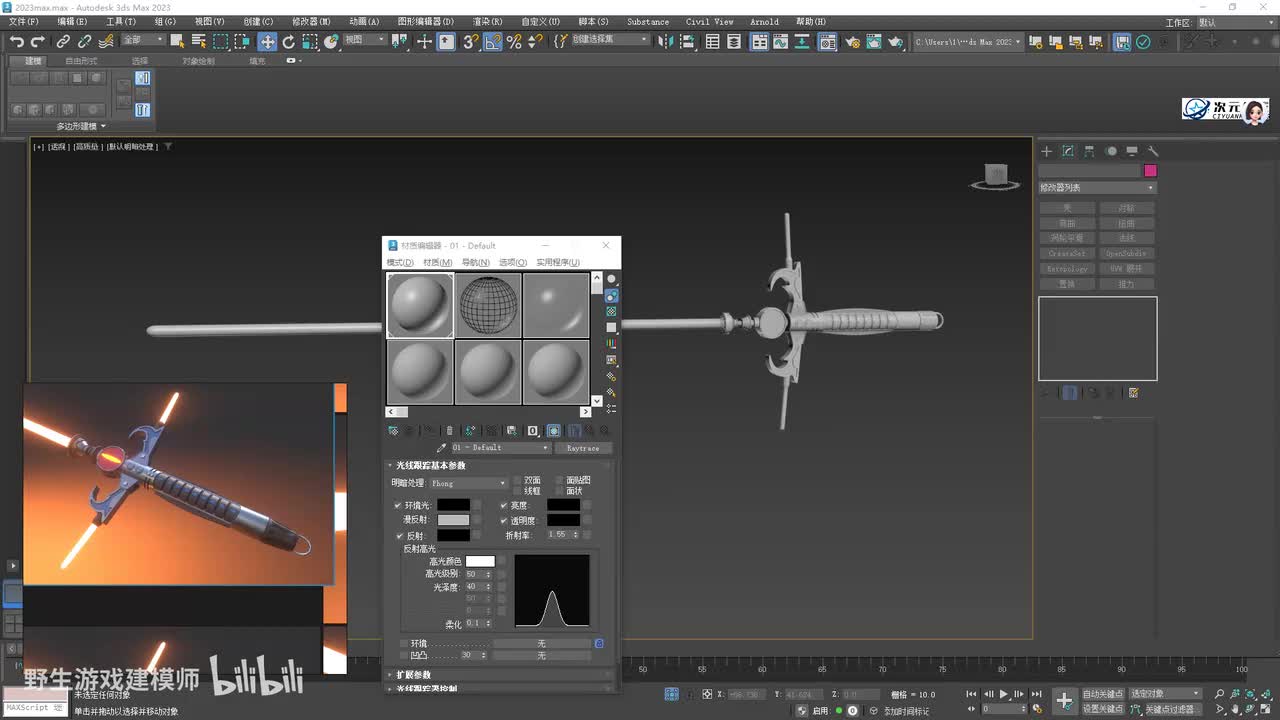1280x720 pixels.
Task: Open the Modify tab in command panel
Action: (x=1068, y=151)
